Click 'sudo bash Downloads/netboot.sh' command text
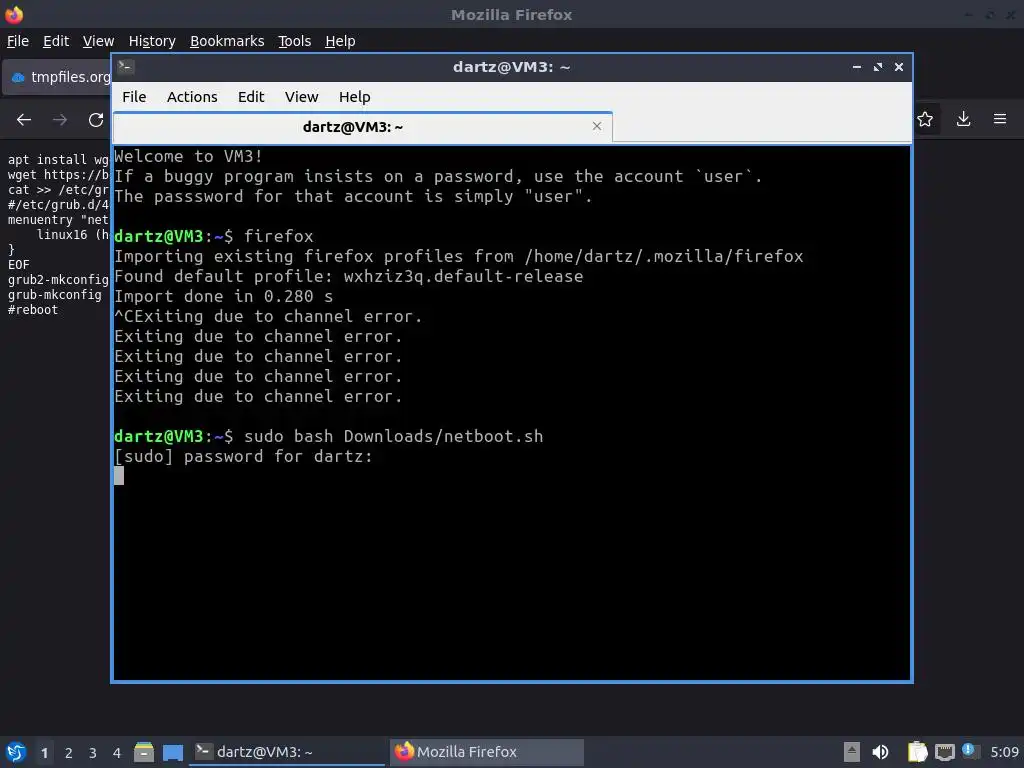The width and height of the screenshot is (1024, 768). pyautogui.click(x=393, y=436)
